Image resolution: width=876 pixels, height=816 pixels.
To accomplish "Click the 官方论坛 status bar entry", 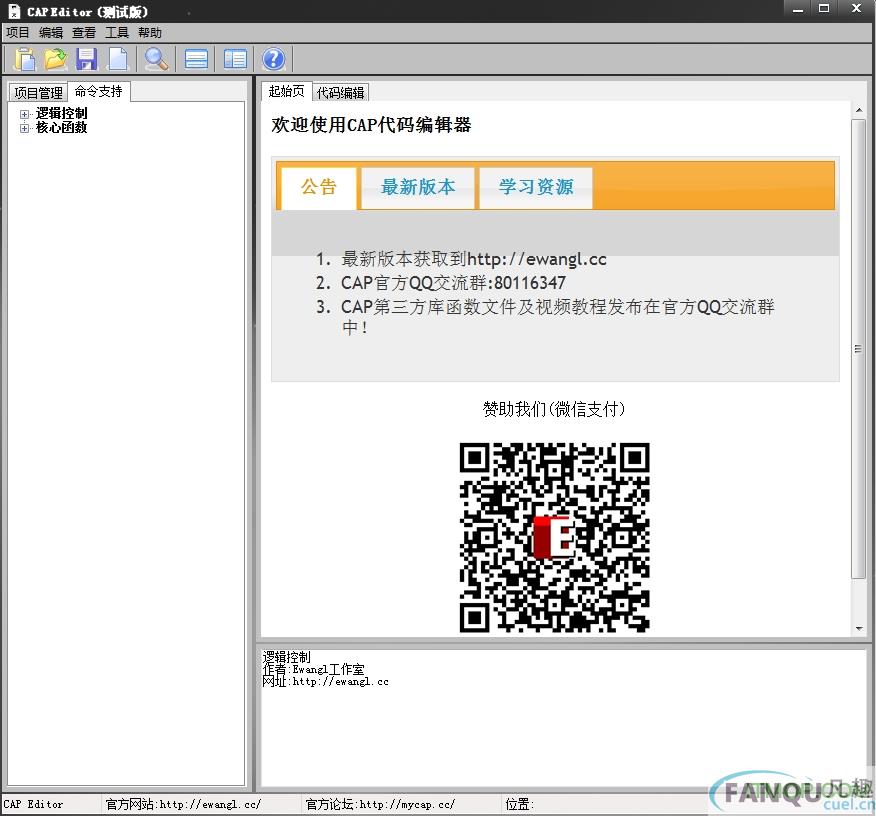I will click(x=380, y=804).
